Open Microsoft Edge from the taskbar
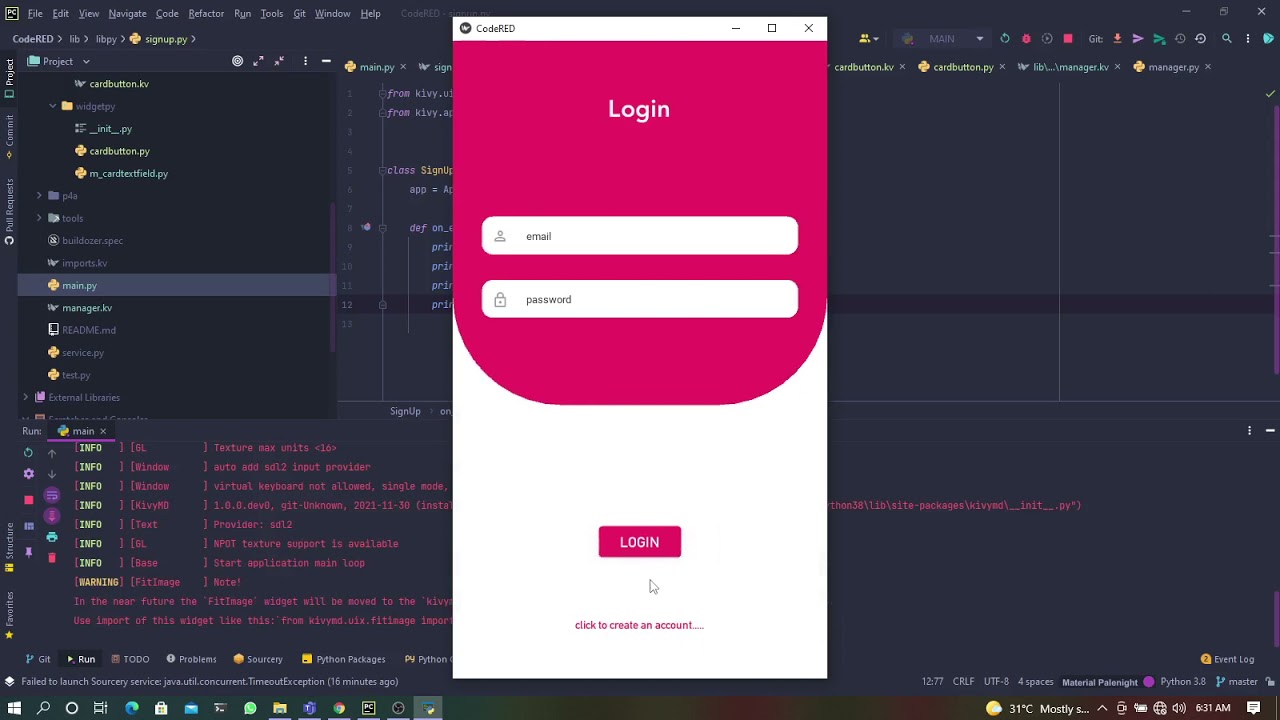Viewport: 1280px width, 720px height. coord(131,708)
